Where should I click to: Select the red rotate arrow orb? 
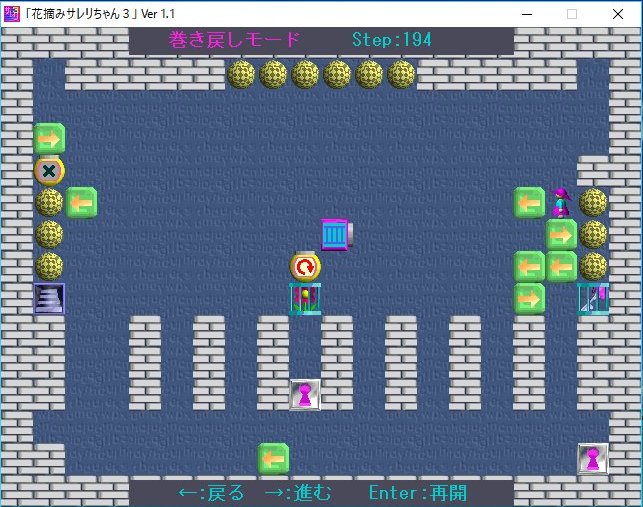pyautogui.click(x=305, y=267)
